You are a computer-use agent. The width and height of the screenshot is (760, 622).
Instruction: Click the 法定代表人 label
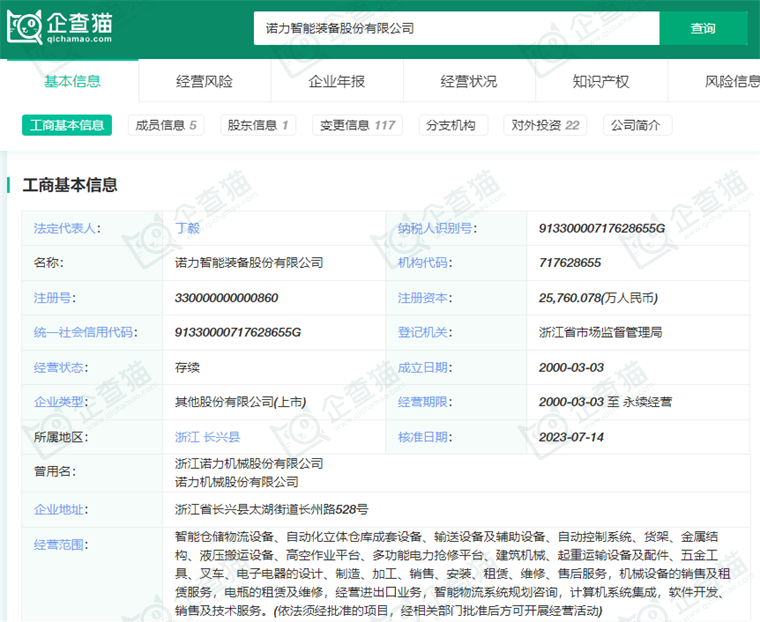point(67,228)
